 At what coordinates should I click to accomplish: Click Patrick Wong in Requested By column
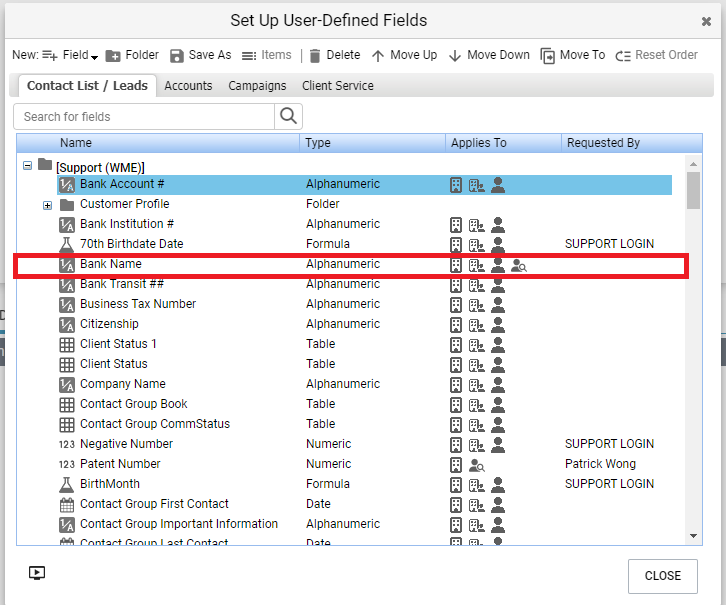600,464
